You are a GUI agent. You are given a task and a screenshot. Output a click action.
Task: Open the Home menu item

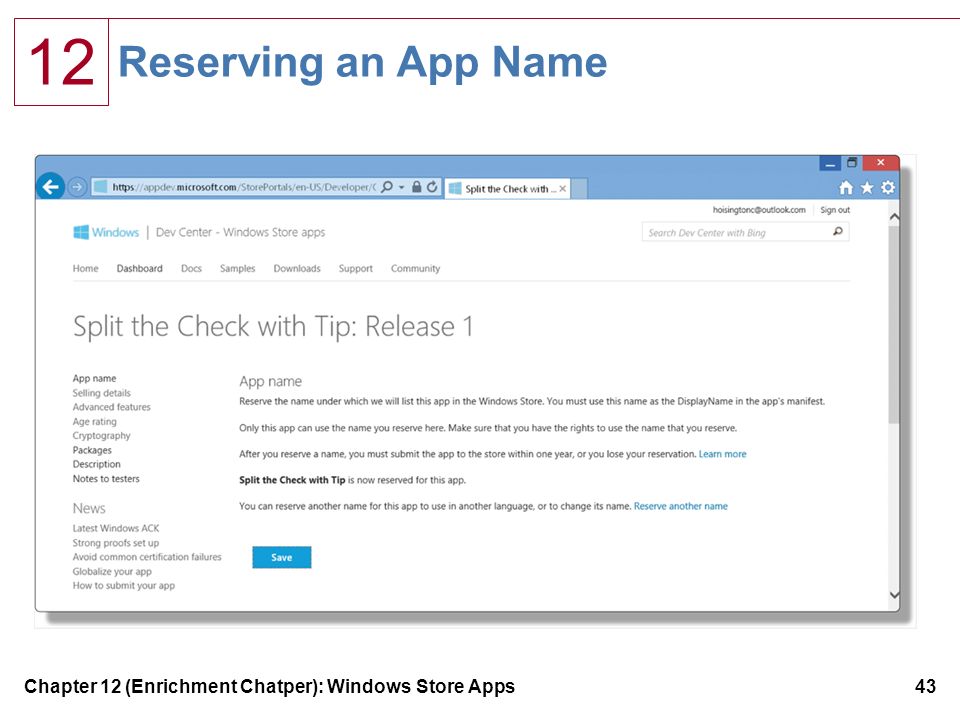point(86,268)
